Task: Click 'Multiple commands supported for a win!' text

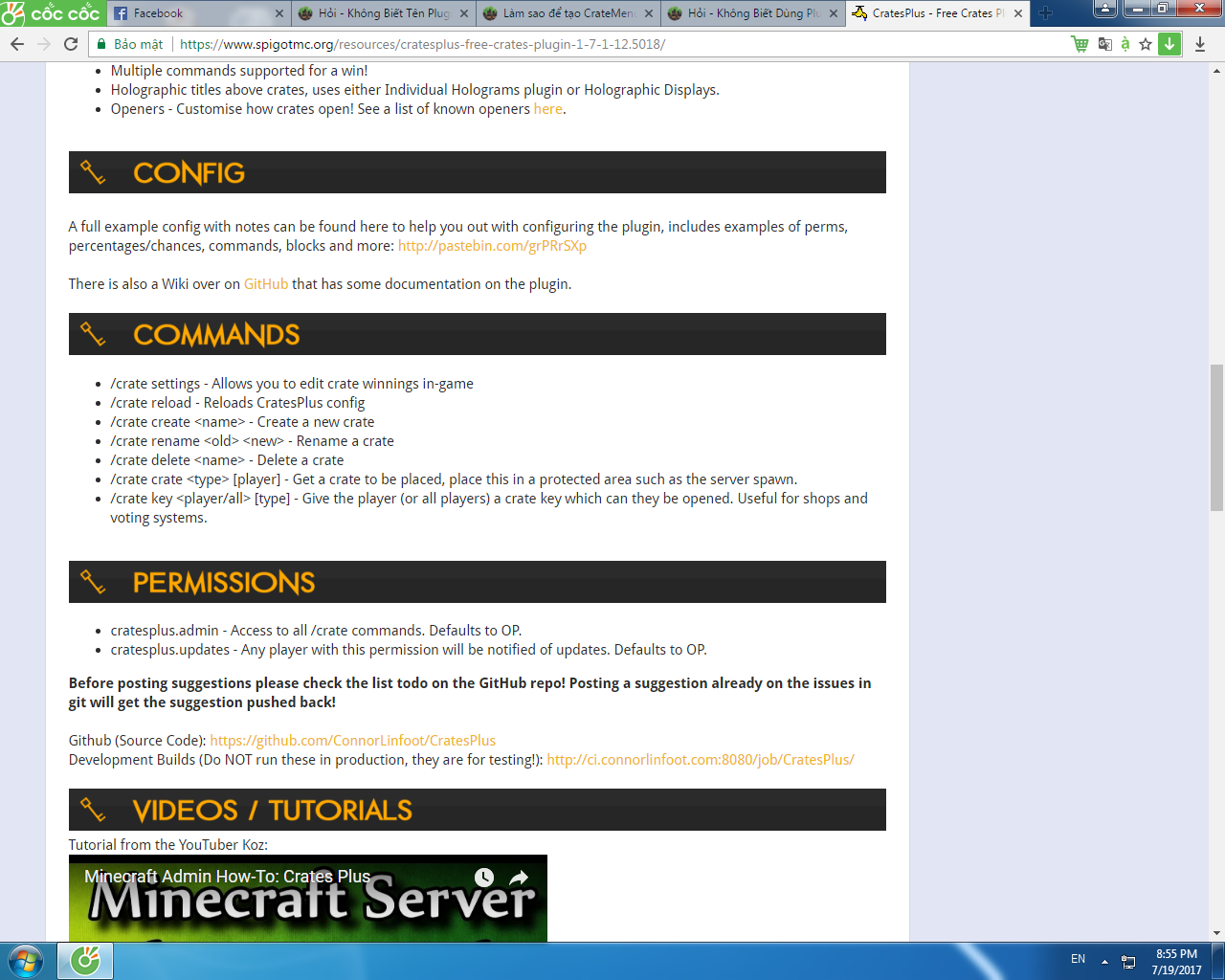Action: [x=239, y=71]
